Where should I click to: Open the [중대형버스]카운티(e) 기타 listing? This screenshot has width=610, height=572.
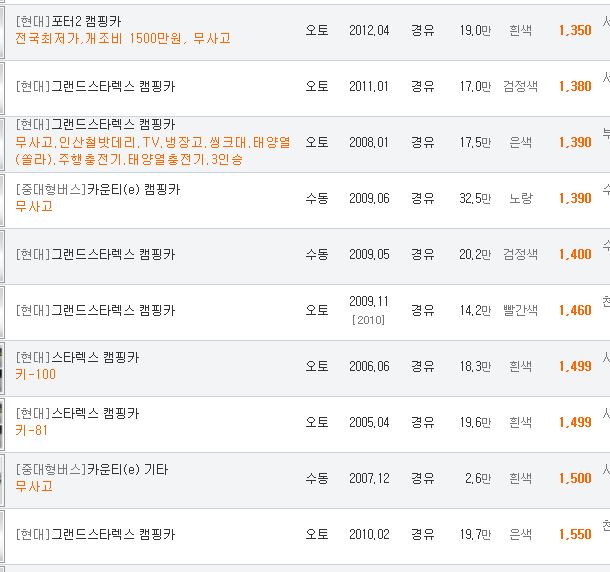[x=92, y=469]
